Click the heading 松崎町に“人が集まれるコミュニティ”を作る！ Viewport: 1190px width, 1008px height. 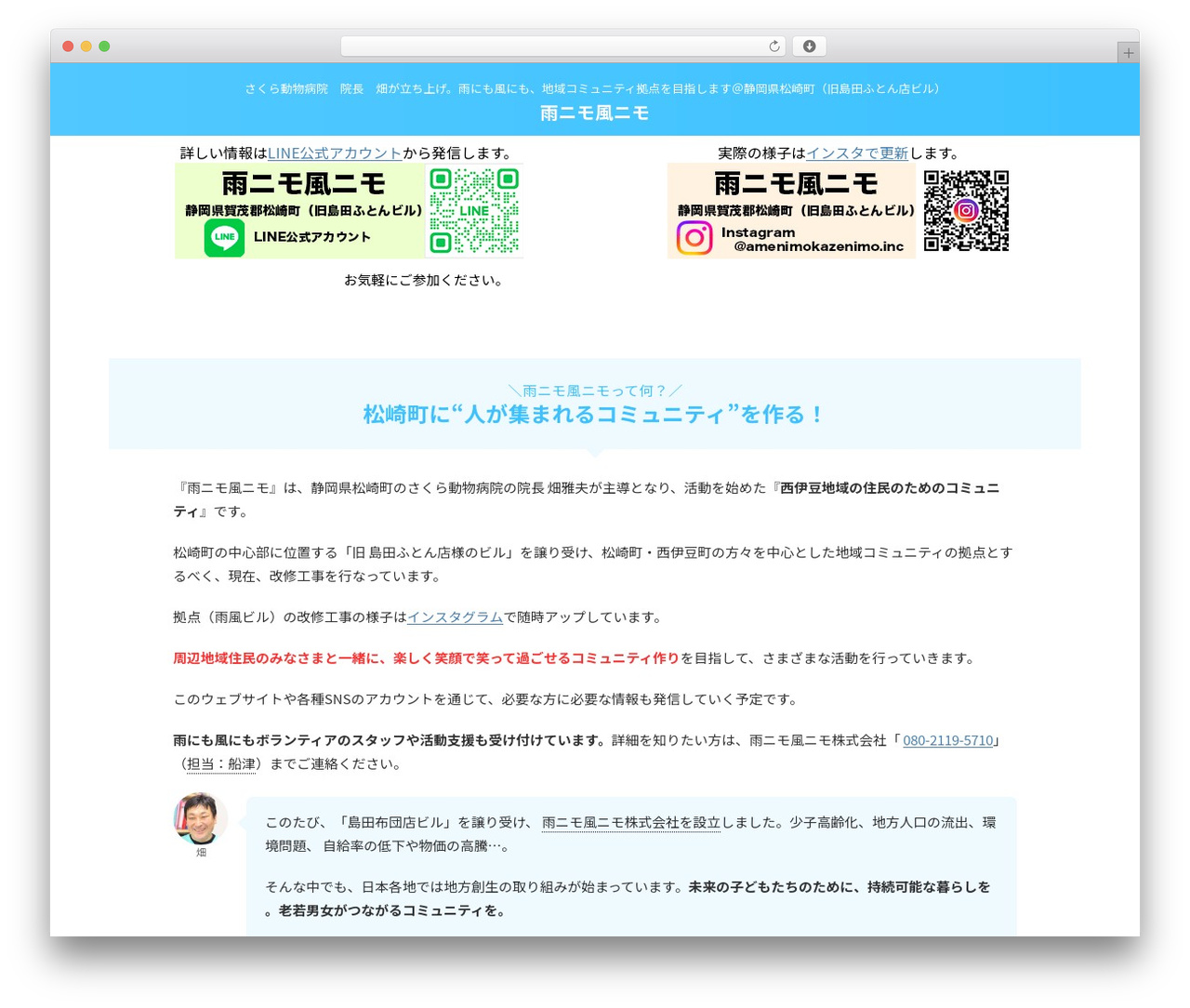(x=595, y=415)
